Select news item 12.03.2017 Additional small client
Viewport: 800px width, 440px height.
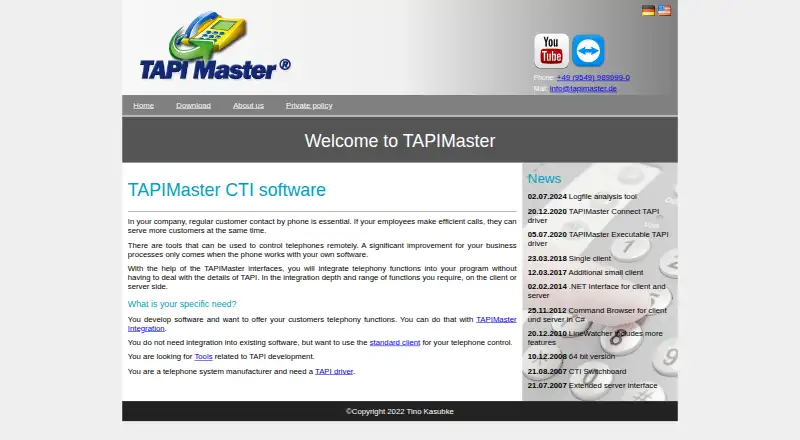[x=585, y=273]
